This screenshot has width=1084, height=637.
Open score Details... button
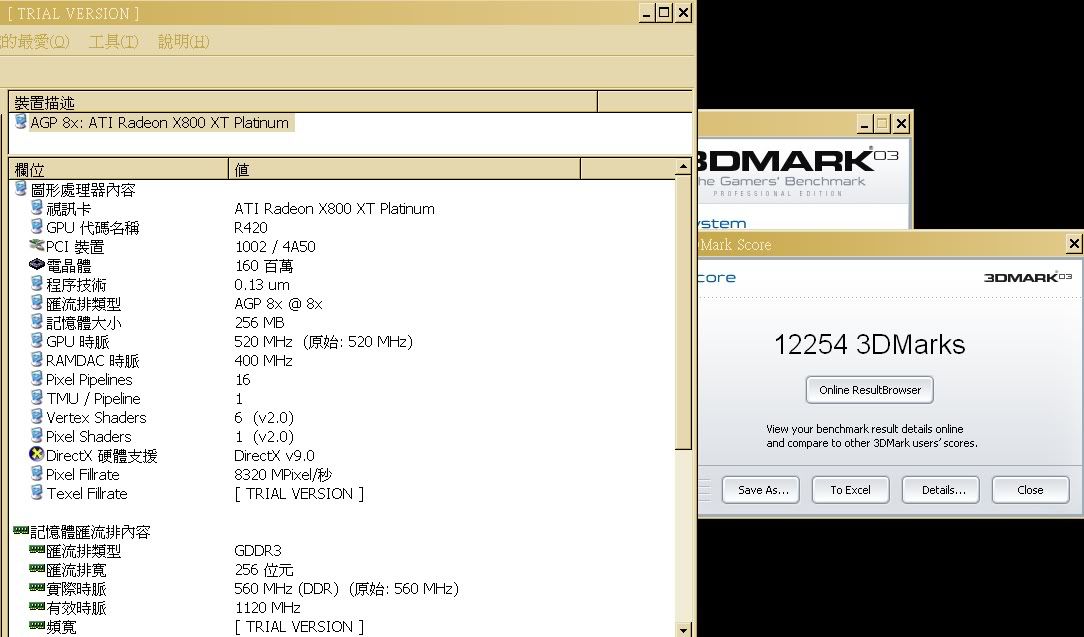pyautogui.click(x=941, y=490)
